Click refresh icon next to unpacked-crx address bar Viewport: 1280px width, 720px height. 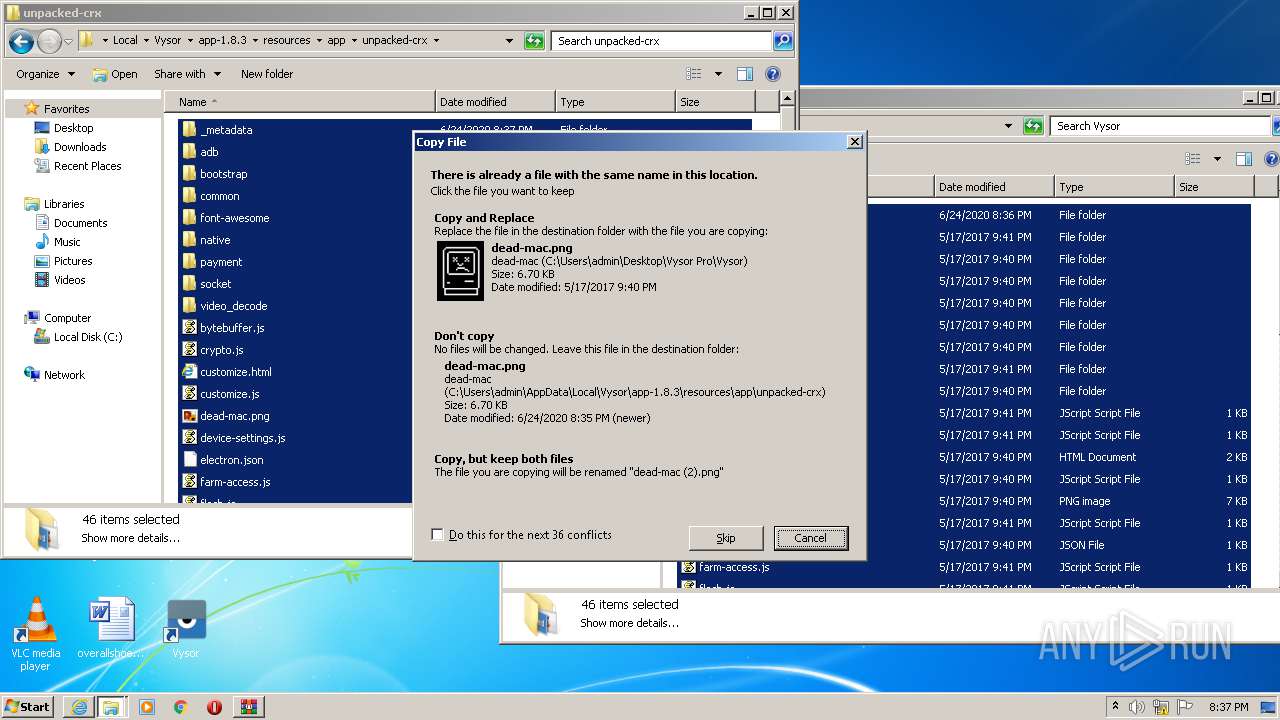[534, 41]
